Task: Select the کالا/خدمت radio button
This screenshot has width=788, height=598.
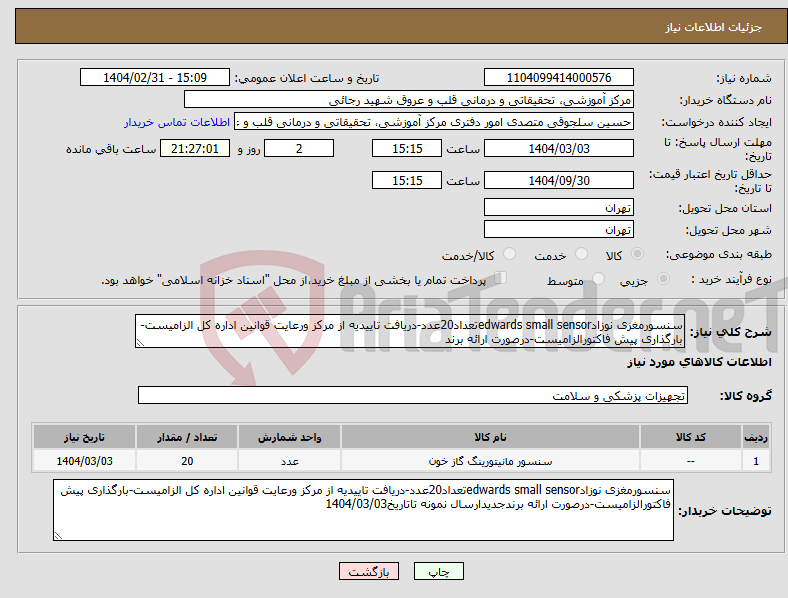Action: (x=510, y=254)
